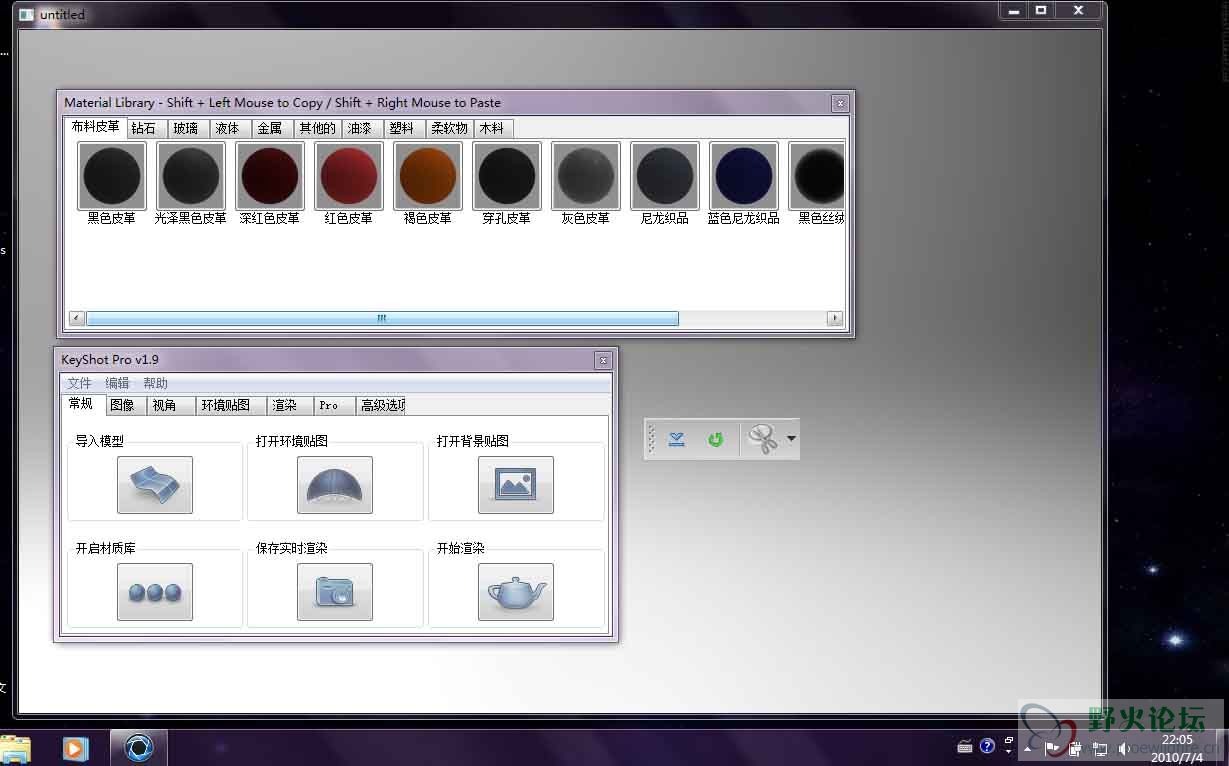
Task: Open the 高级选项 tab
Action: (x=382, y=405)
